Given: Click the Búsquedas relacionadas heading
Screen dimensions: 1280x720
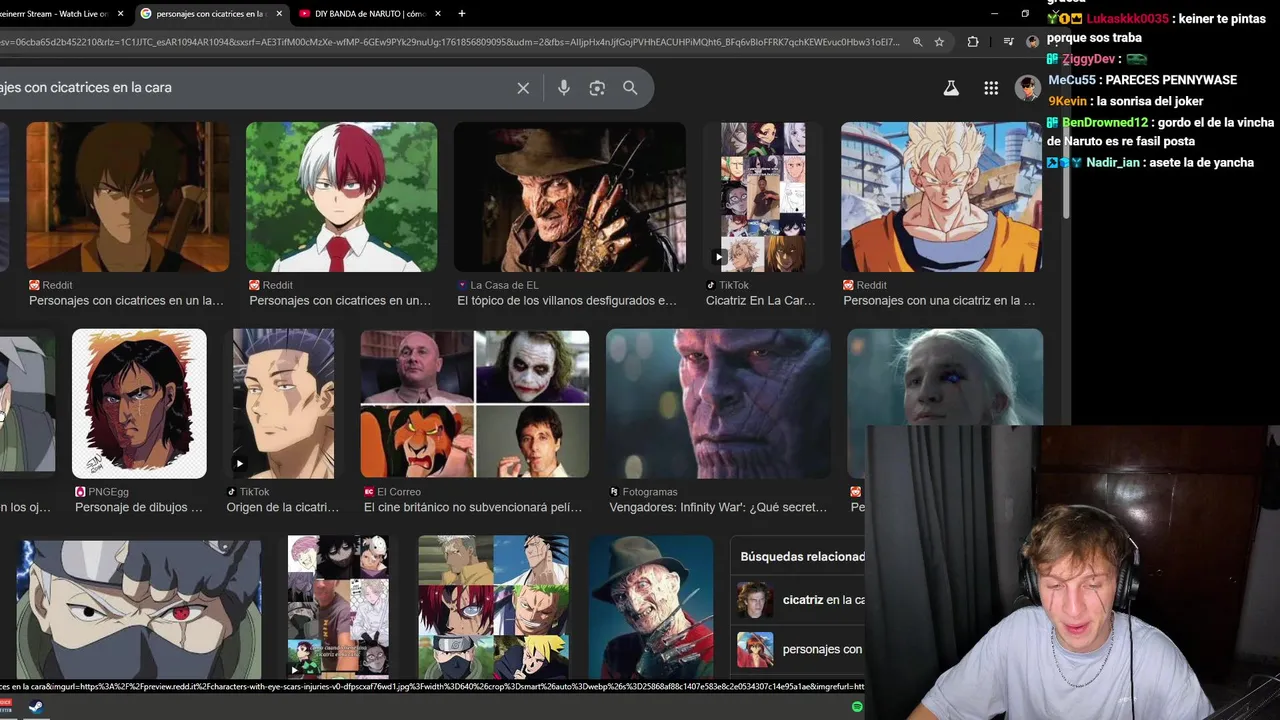Looking at the screenshot, I should pos(802,556).
